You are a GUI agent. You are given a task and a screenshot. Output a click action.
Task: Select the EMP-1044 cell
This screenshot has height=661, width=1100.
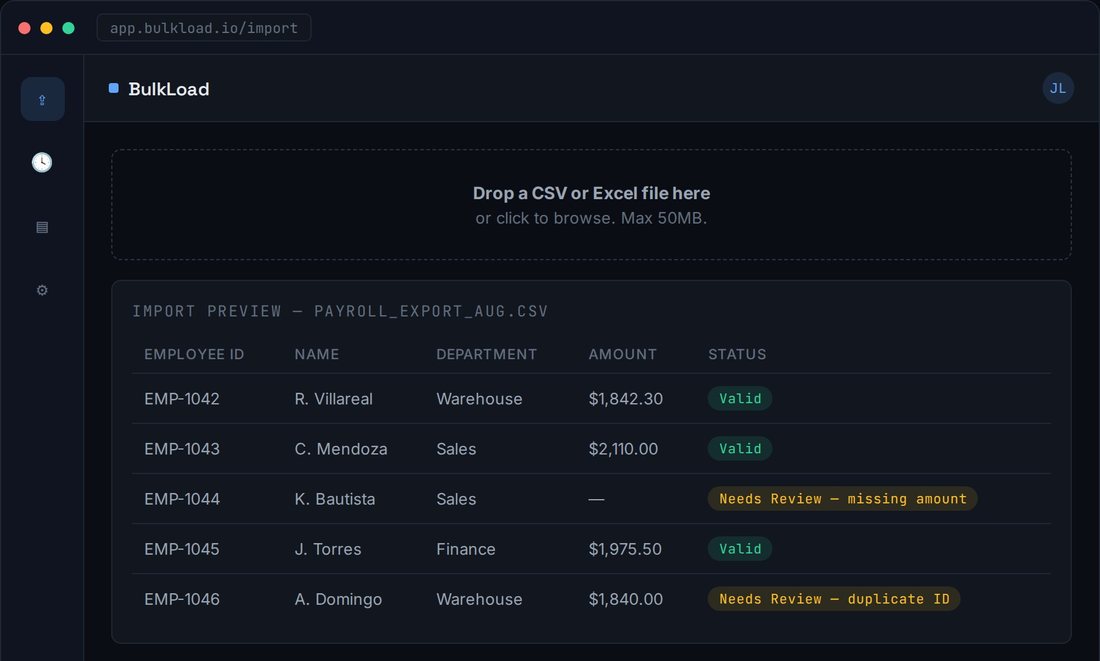click(182, 499)
